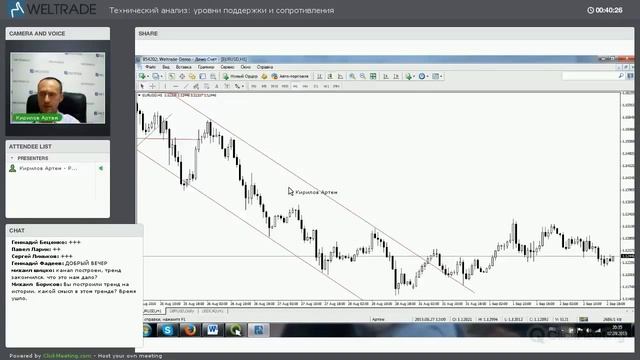Image resolution: width=640 pixels, height=360 pixels.
Task: Open the Сервис menu
Action: tap(227, 67)
